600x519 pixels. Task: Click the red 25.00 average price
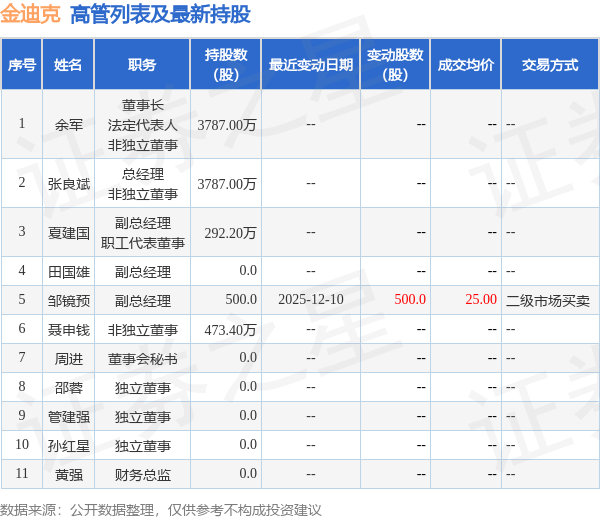[481, 299]
